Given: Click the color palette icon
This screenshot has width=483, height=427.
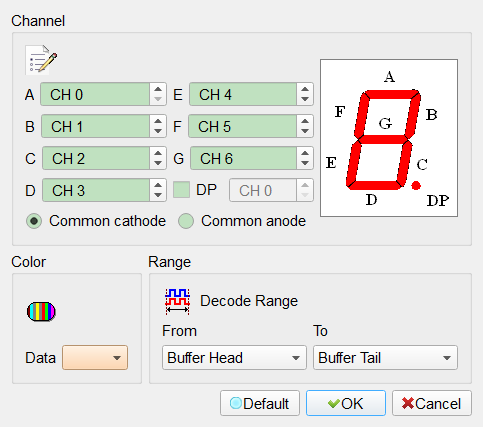Looking at the screenshot, I should click(x=41, y=312).
